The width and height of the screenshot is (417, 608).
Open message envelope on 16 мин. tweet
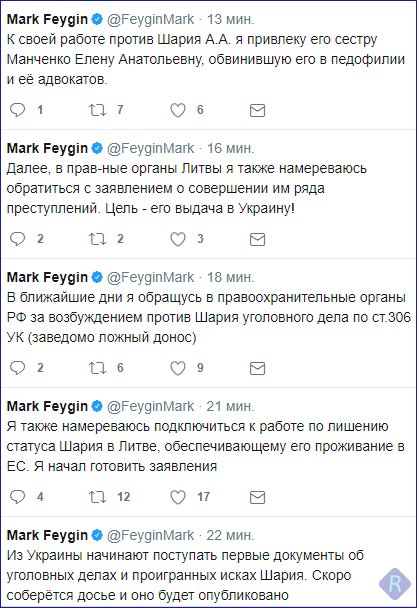[x=257, y=240]
